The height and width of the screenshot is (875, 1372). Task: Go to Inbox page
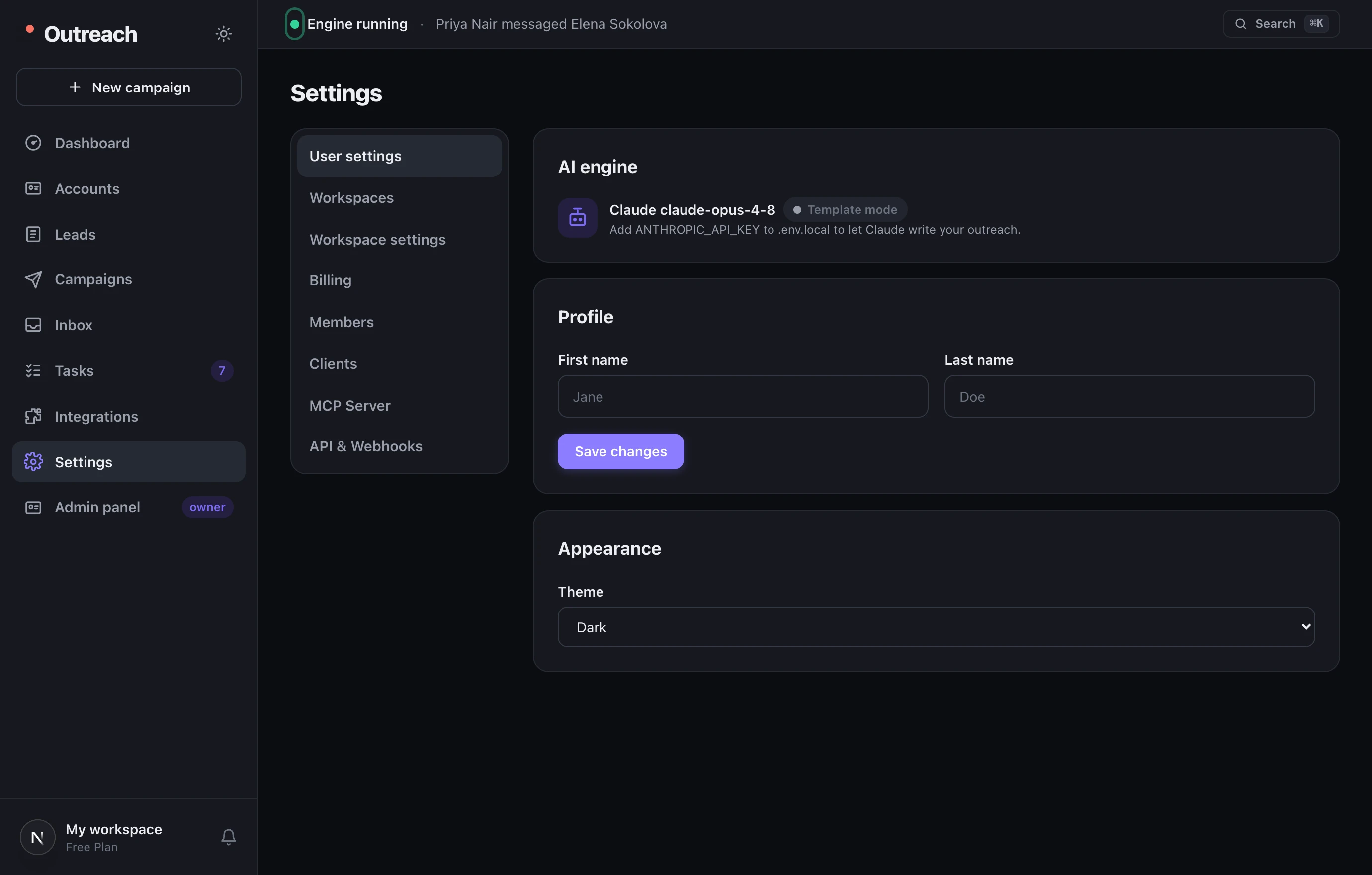pos(129,325)
